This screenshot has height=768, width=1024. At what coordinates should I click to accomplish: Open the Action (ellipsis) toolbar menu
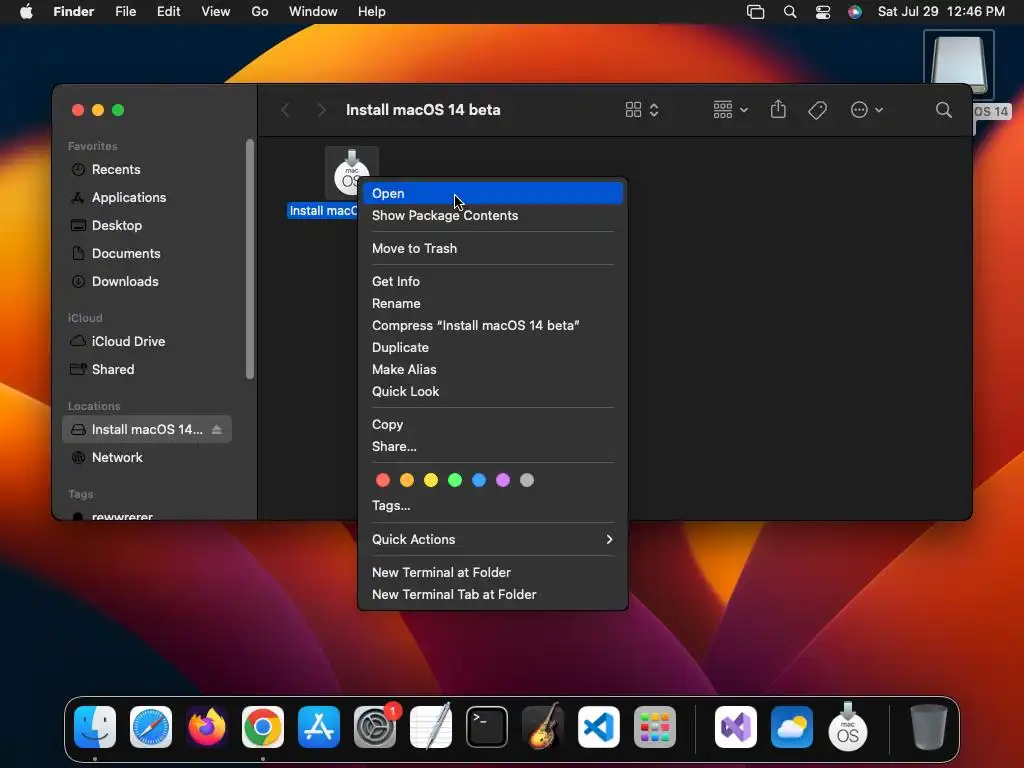(867, 110)
